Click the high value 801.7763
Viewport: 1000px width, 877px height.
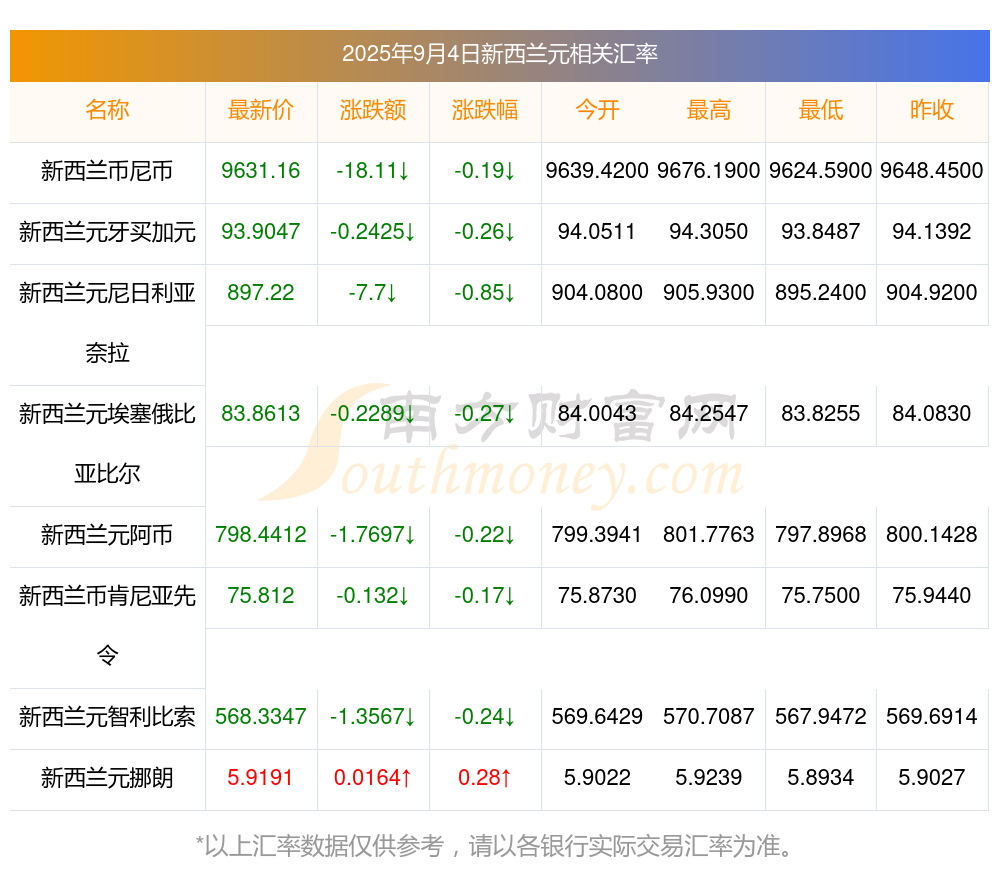coord(709,534)
